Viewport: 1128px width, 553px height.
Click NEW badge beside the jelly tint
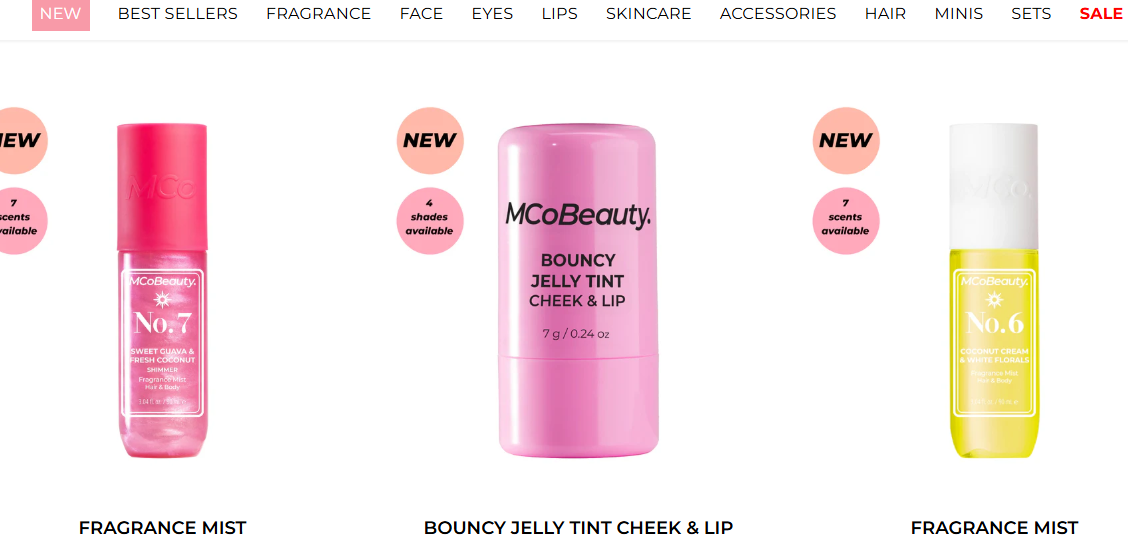pos(429,140)
